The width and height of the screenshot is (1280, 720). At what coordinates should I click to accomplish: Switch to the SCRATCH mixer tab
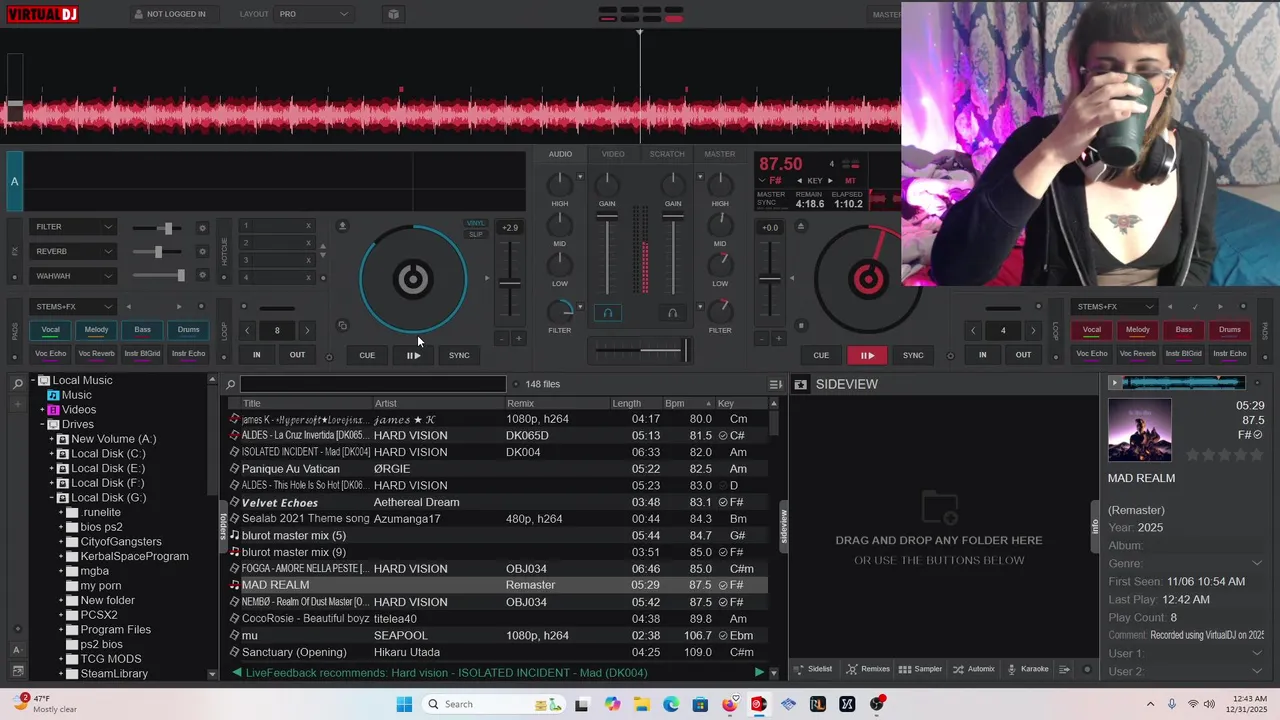click(x=667, y=154)
